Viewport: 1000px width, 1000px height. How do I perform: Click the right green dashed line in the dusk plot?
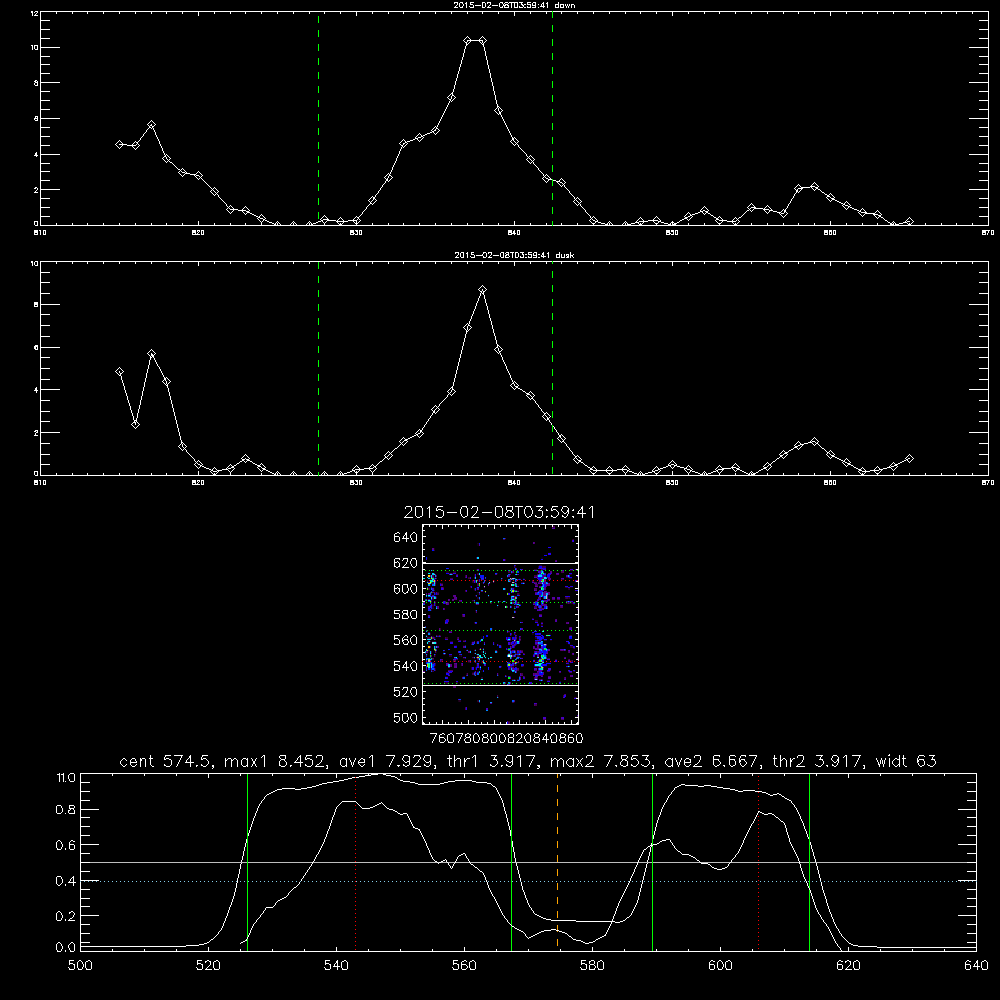pos(552,369)
